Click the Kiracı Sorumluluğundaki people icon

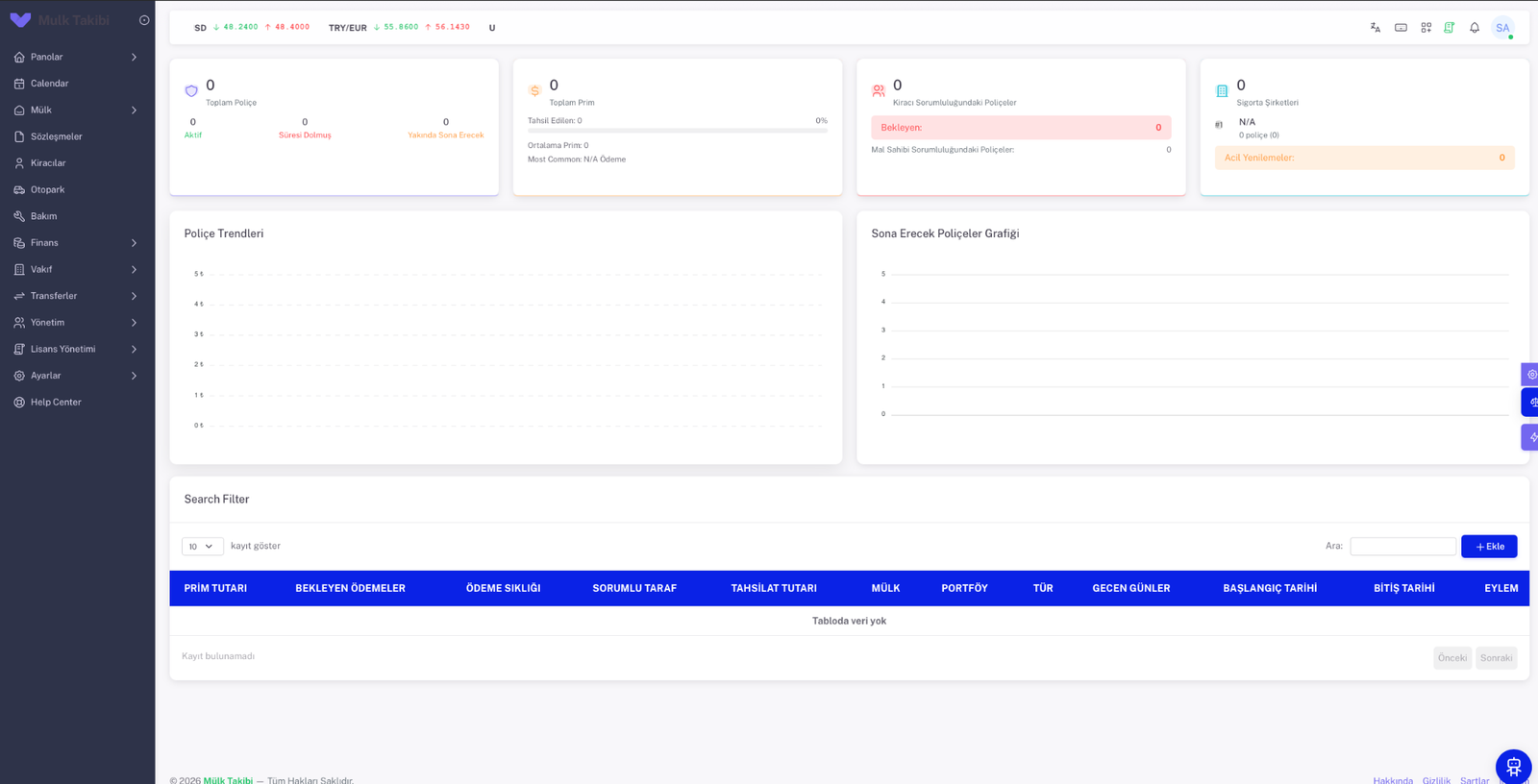[879, 91]
